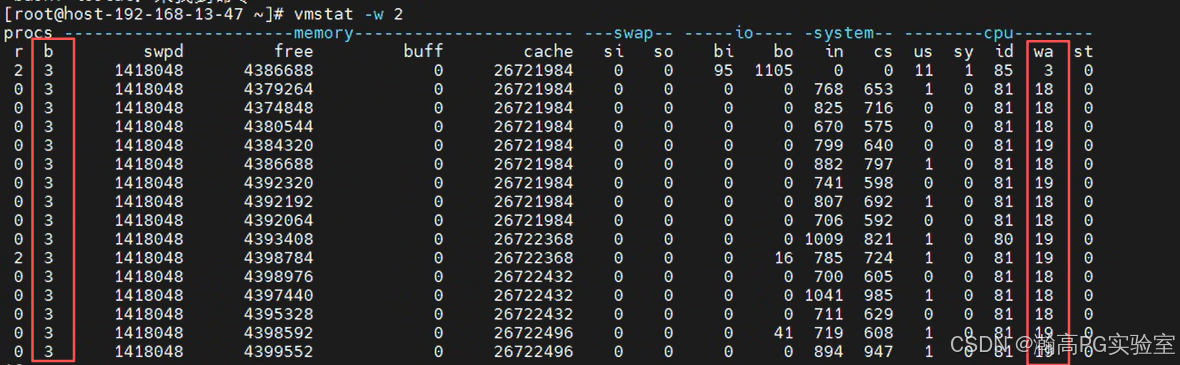The width and height of the screenshot is (1180, 365).
Task: Click the 'id' column header
Action: tap(1003, 52)
